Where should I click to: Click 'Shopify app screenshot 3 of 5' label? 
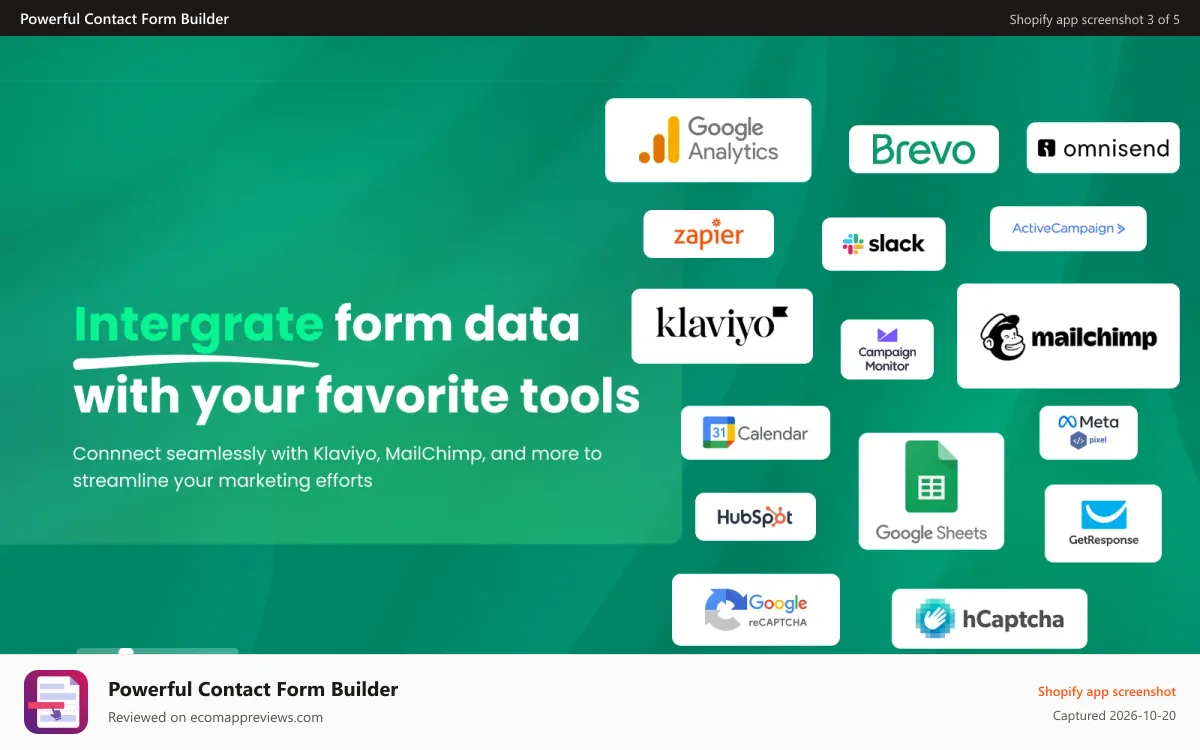tap(1094, 19)
